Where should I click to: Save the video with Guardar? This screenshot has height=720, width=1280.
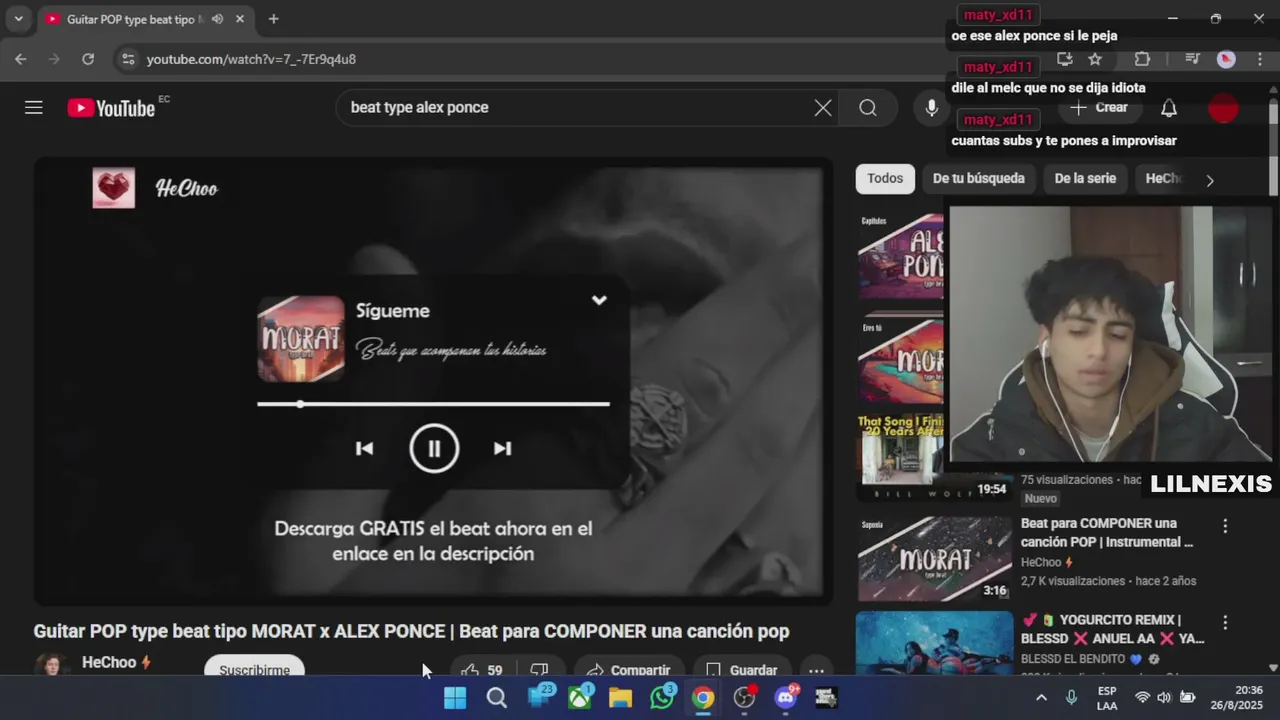[x=741, y=670]
